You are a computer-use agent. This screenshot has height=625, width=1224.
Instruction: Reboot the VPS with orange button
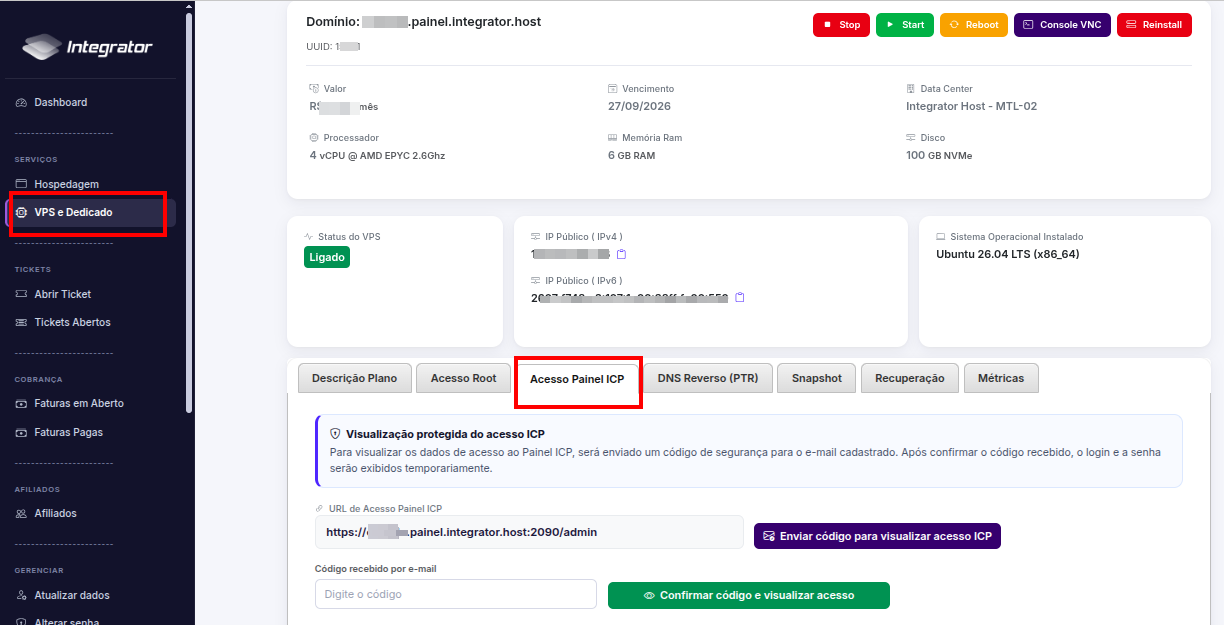click(974, 25)
